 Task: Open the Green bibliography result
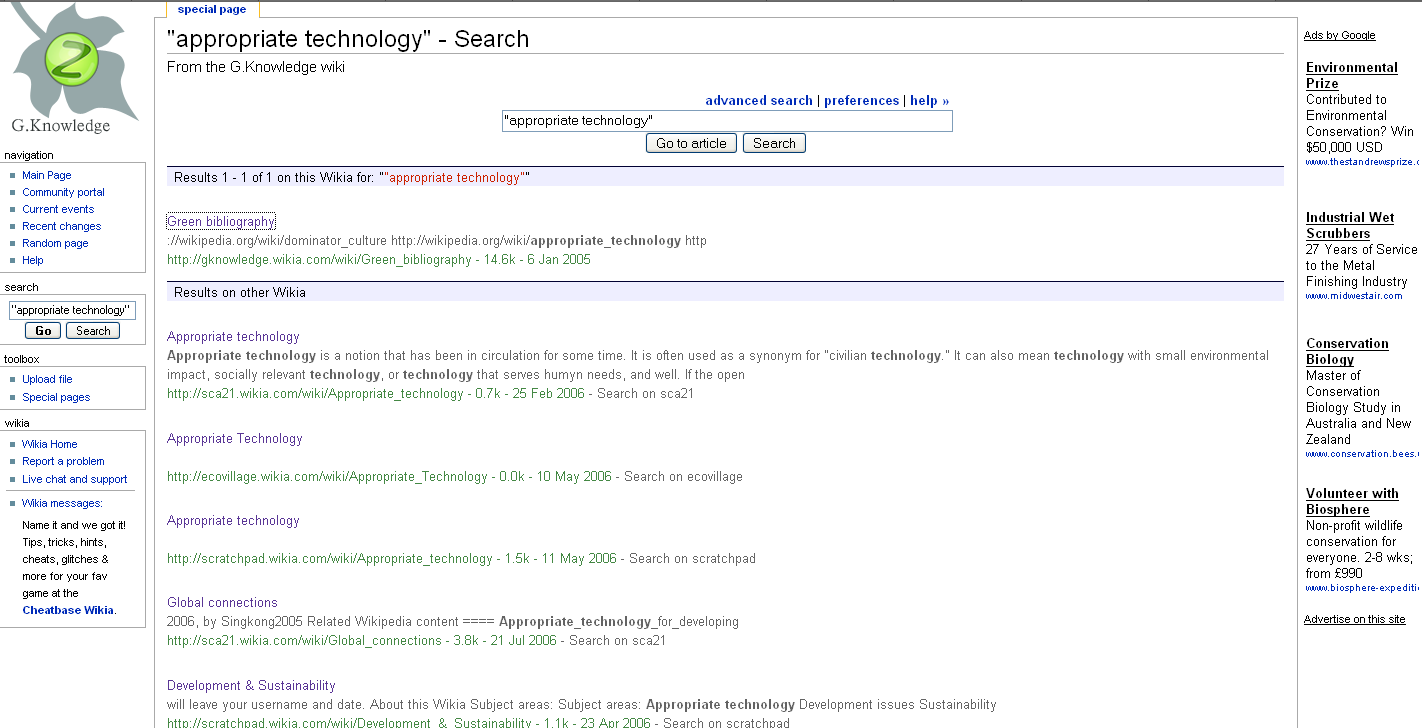tap(220, 221)
